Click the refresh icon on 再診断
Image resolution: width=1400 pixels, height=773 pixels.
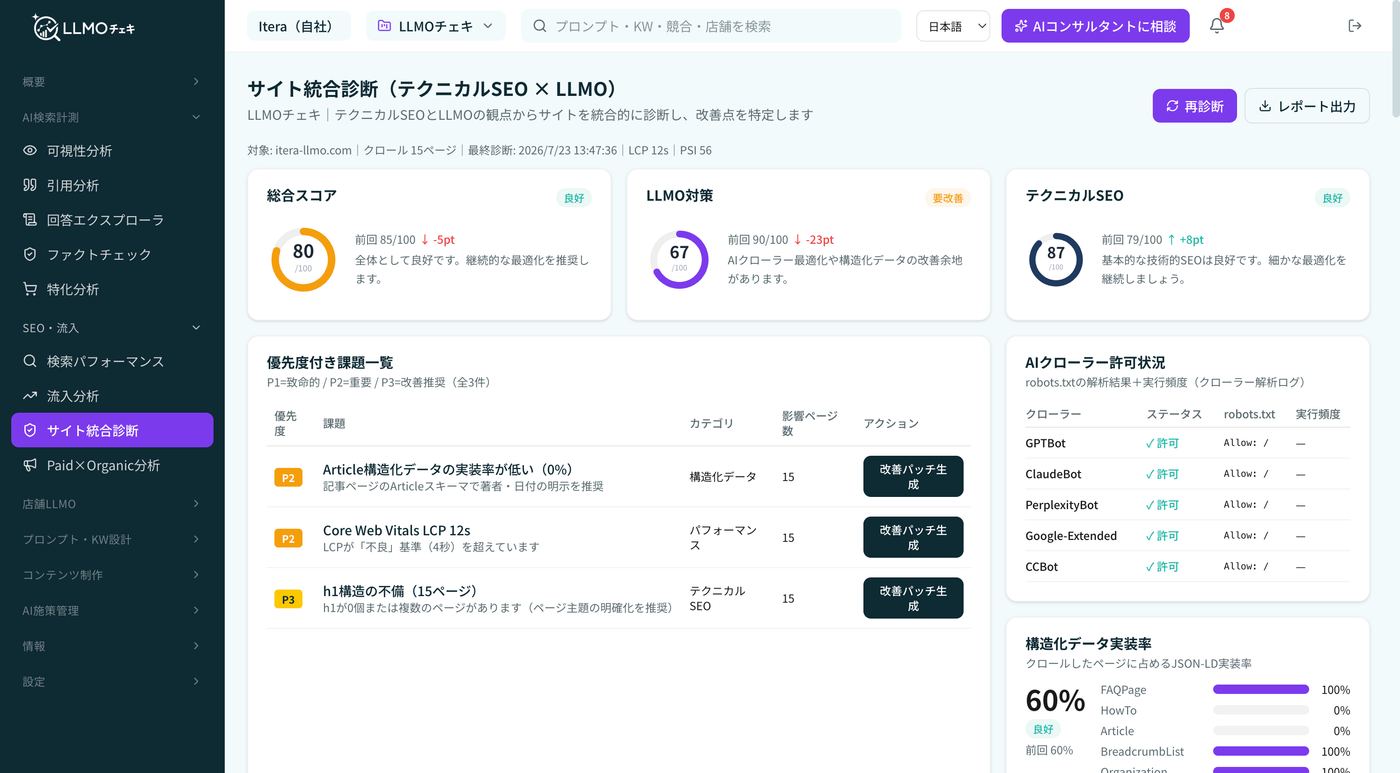[1172, 106]
